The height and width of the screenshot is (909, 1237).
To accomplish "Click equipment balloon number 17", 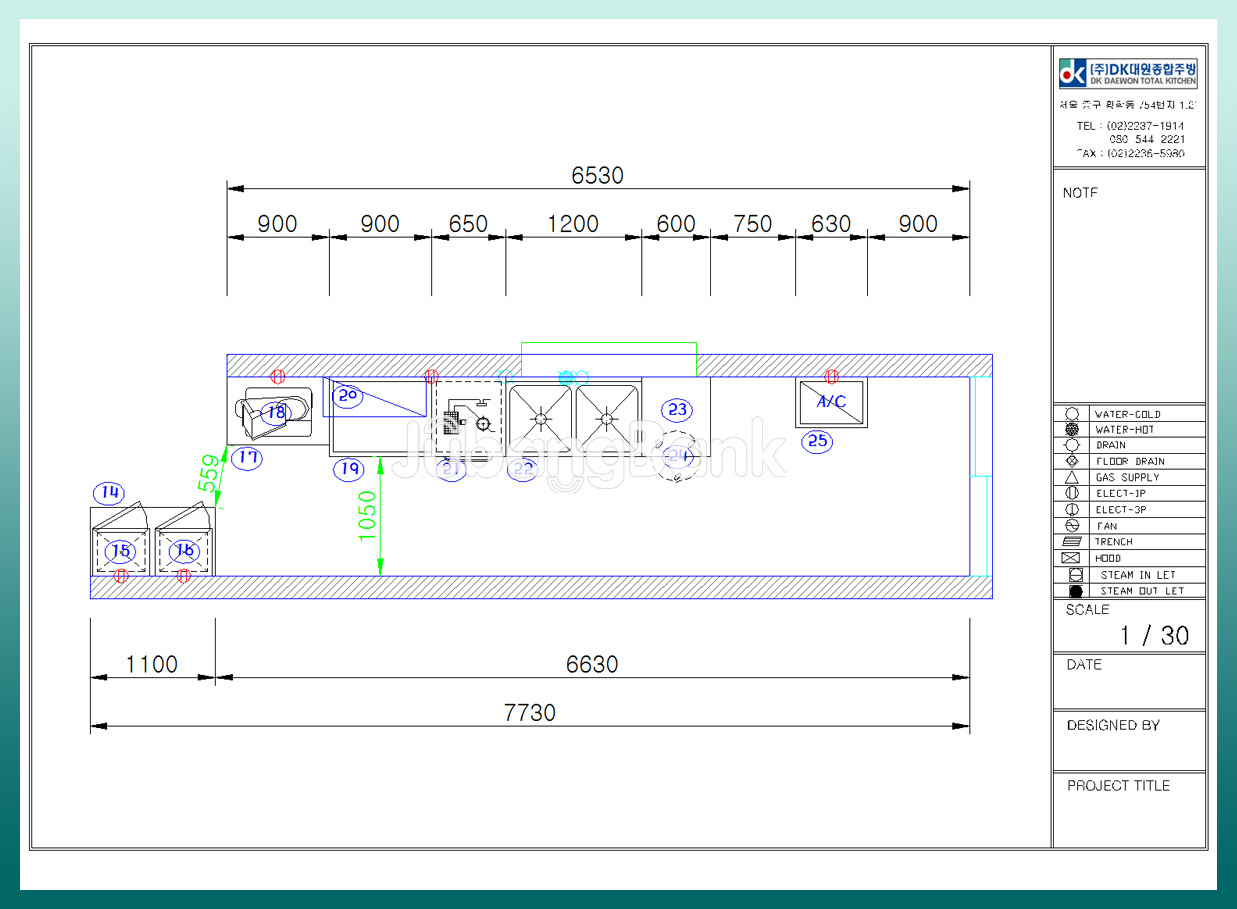I will click(x=246, y=458).
